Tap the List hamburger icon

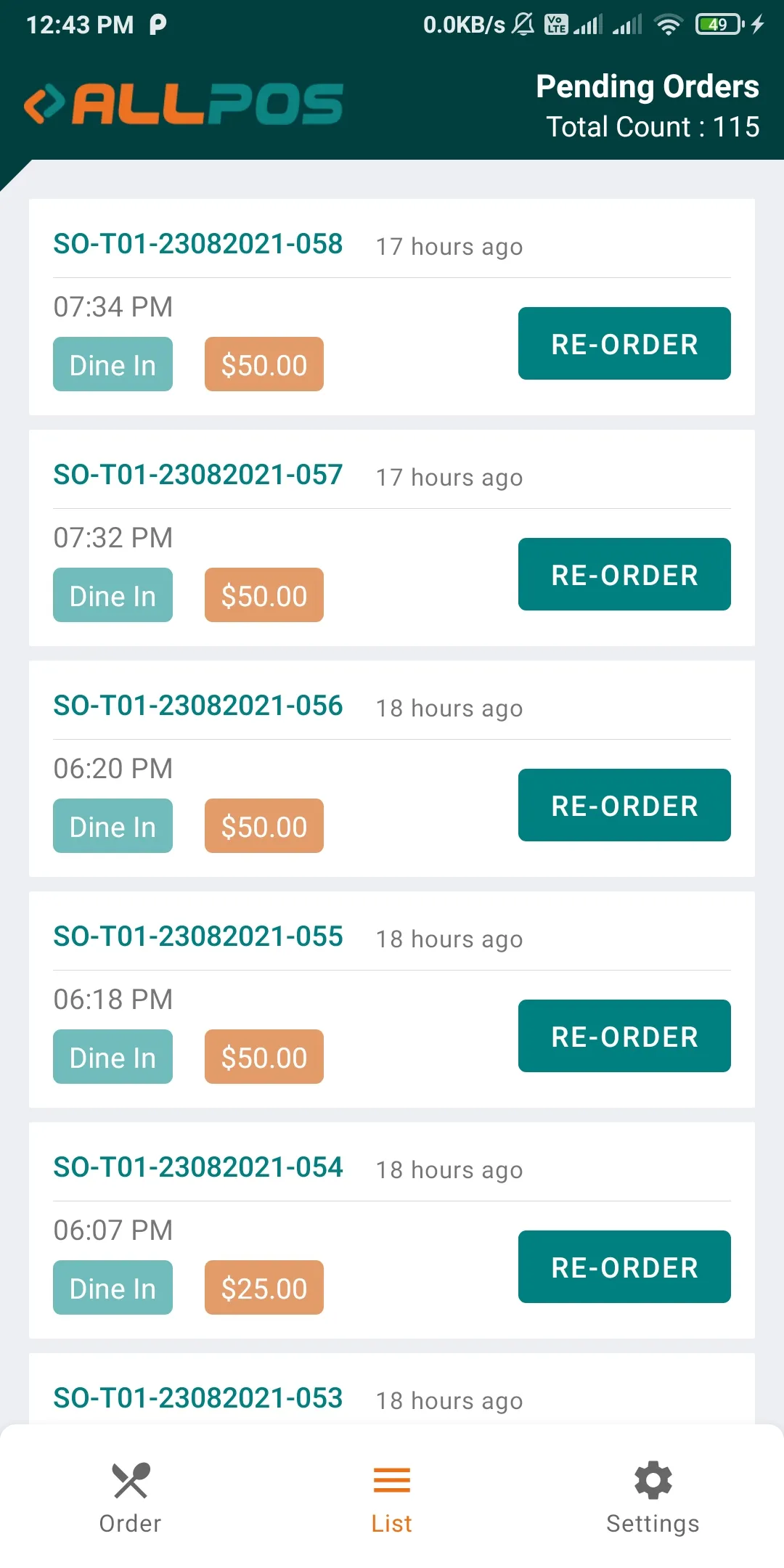[392, 1480]
